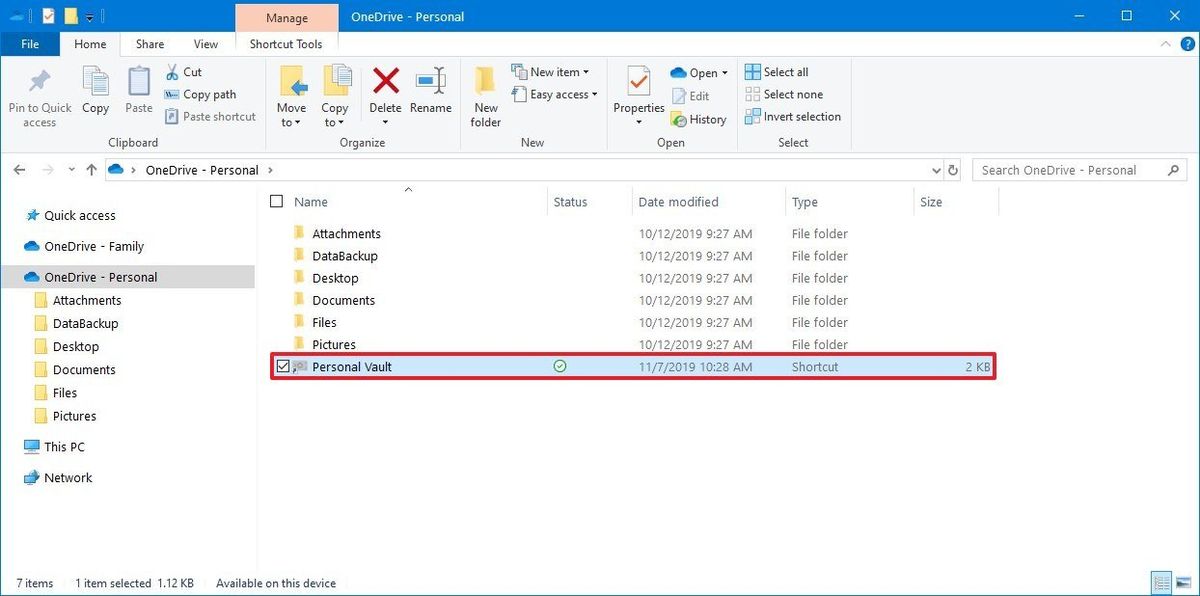Viewport: 1200px width, 596px height.
Task: Click the History icon in the ribbon
Action: coord(699,119)
